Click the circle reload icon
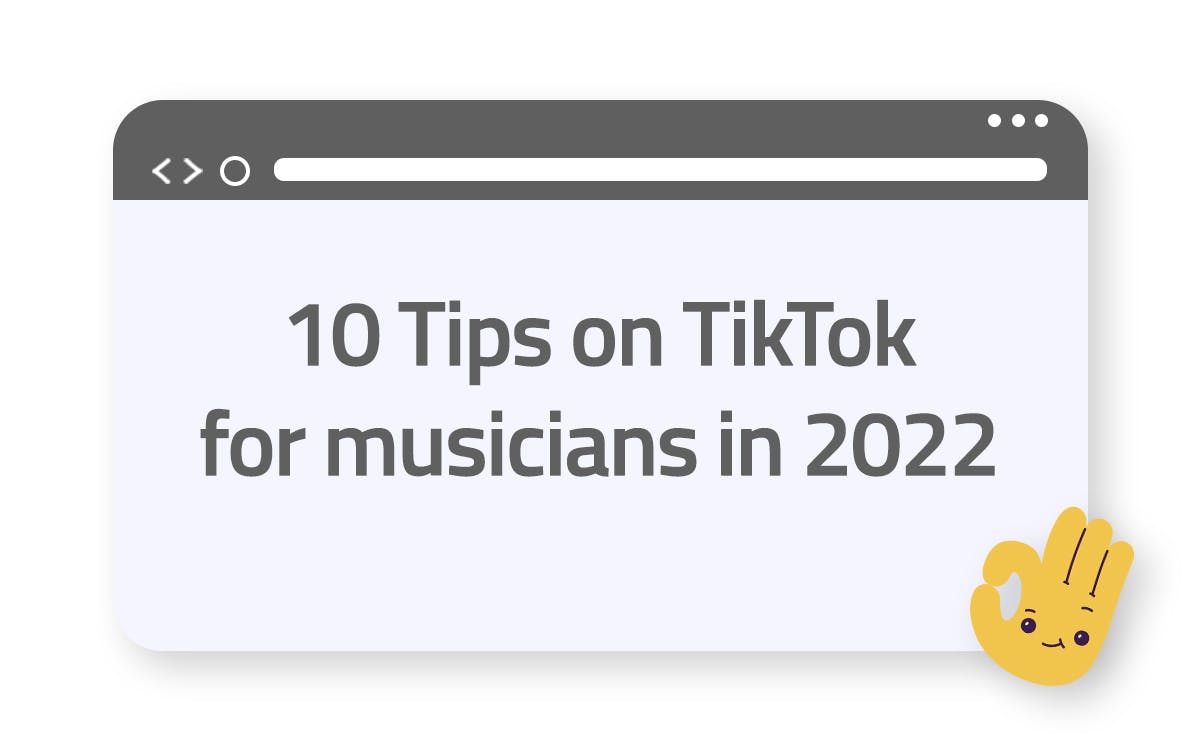Viewport: 1200px width, 750px height. pos(234,171)
